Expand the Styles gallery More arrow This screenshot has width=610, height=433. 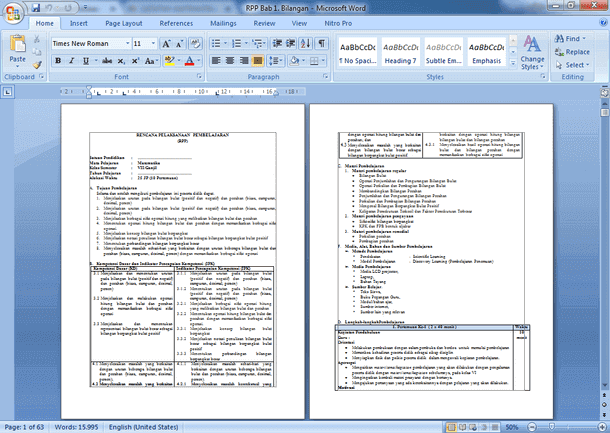513,63
